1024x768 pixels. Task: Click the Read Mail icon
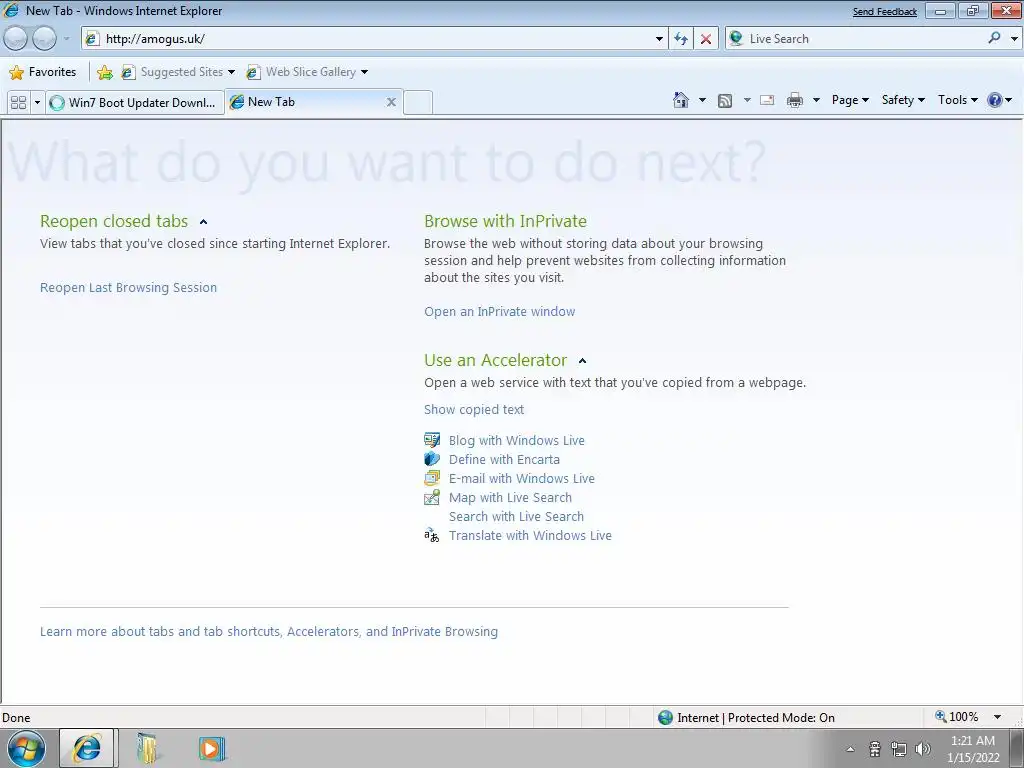tap(767, 100)
